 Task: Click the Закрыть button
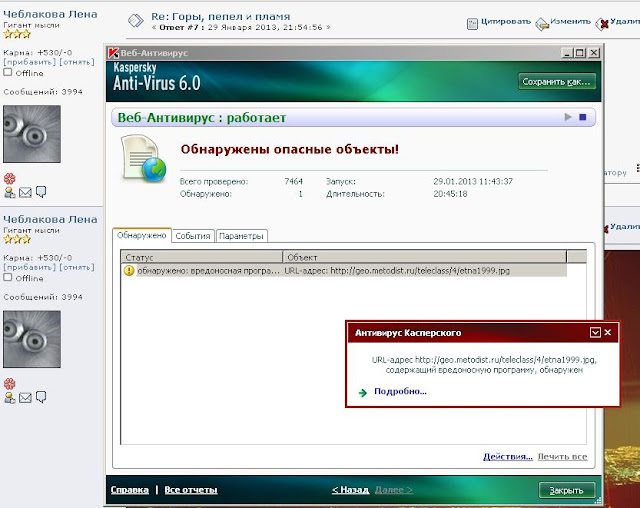[x=567, y=490]
